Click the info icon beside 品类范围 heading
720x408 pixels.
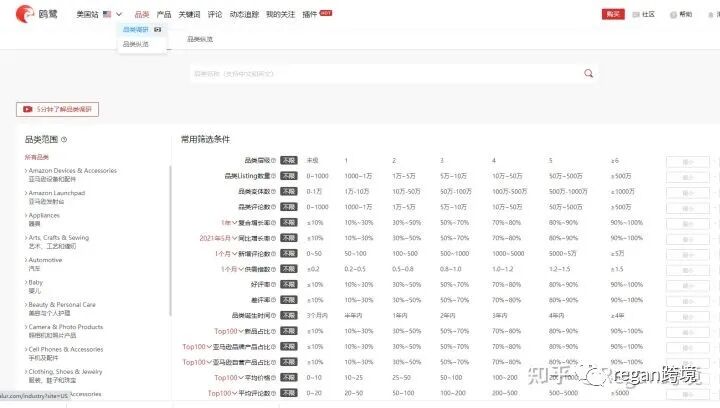pos(64,140)
